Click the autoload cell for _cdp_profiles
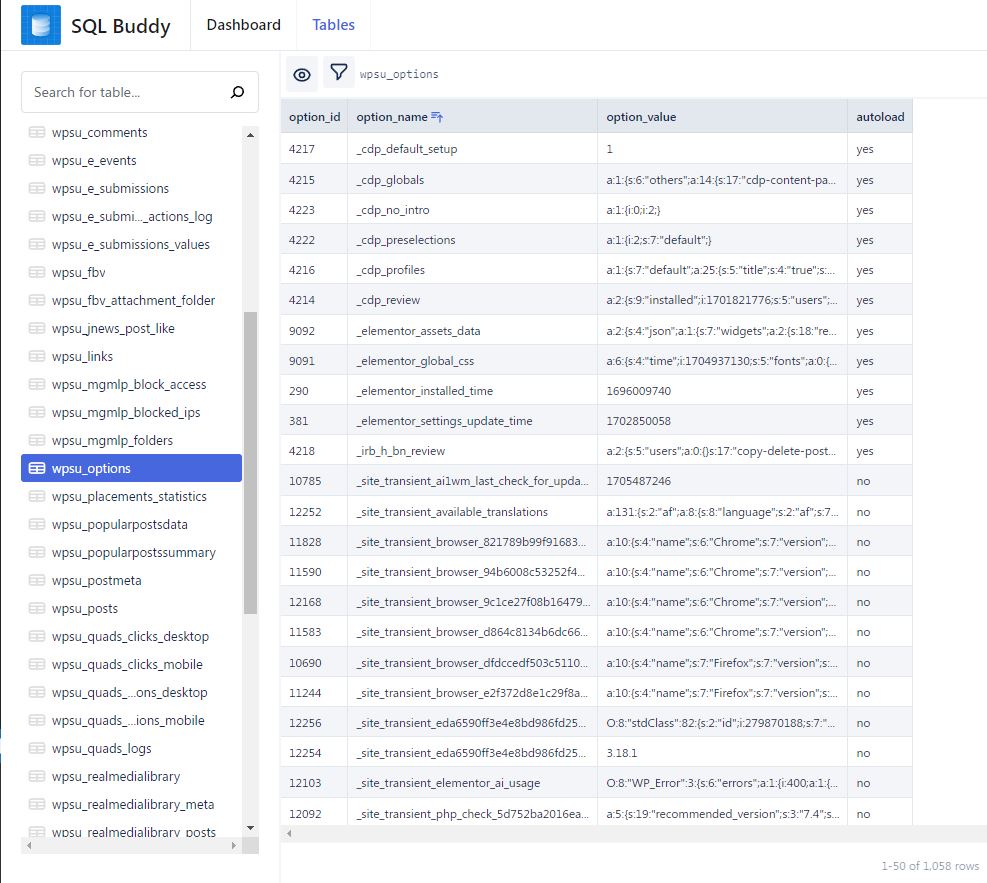Screen dimensions: 987x883 (880, 270)
